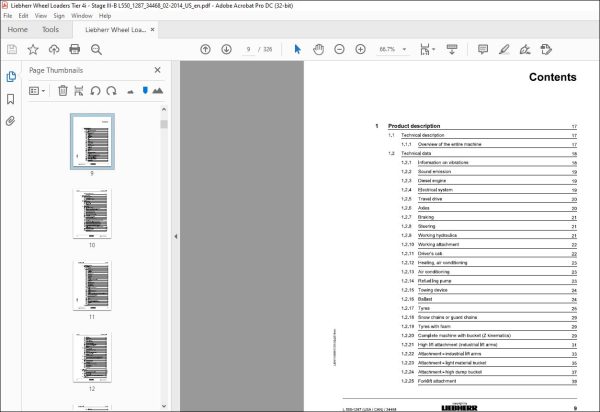Open the Sign document pen icon
The width and height of the screenshot is (600, 412).
525,49
